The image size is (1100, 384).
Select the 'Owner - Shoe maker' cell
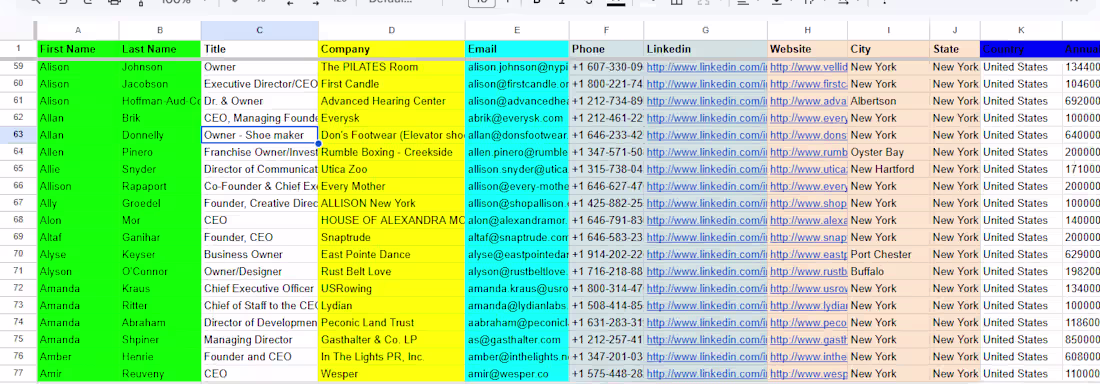(260, 135)
